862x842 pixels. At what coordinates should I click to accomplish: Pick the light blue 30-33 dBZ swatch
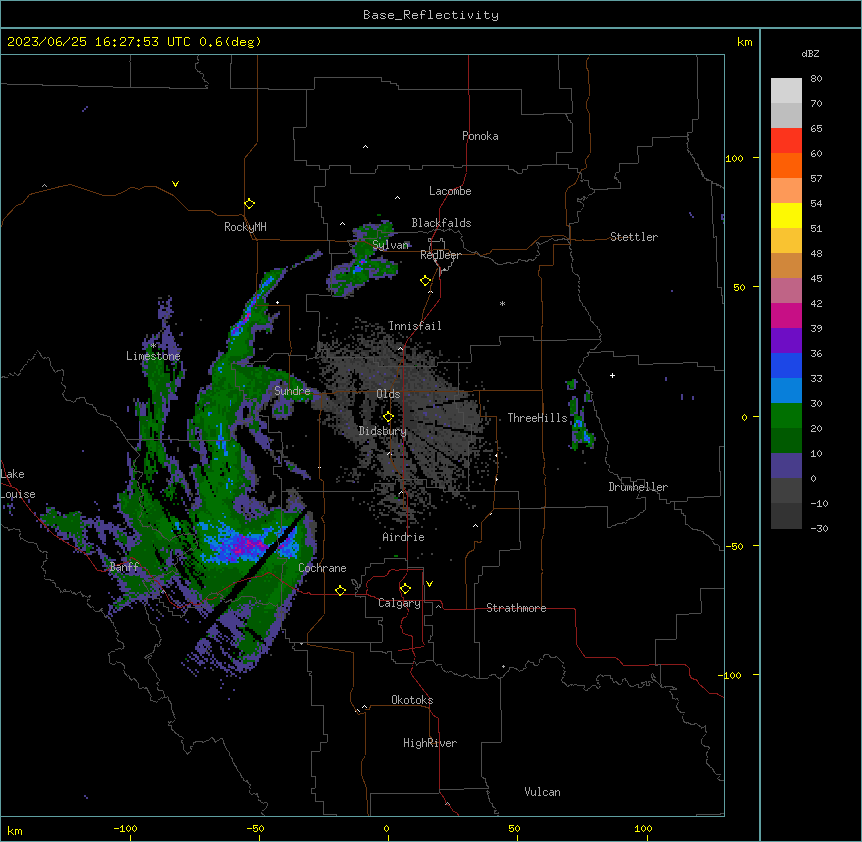[786, 391]
